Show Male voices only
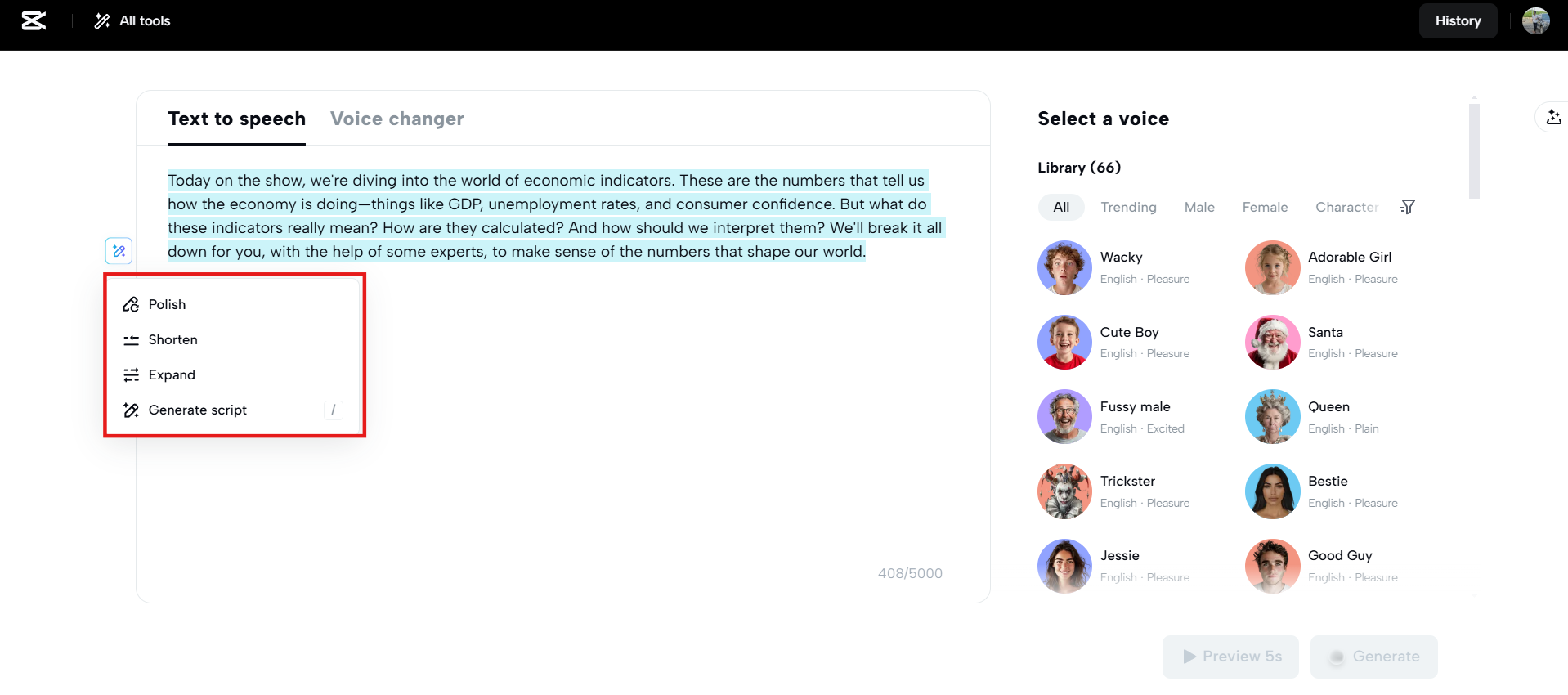The width and height of the screenshot is (1568, 695). (x=1199, y=207)
